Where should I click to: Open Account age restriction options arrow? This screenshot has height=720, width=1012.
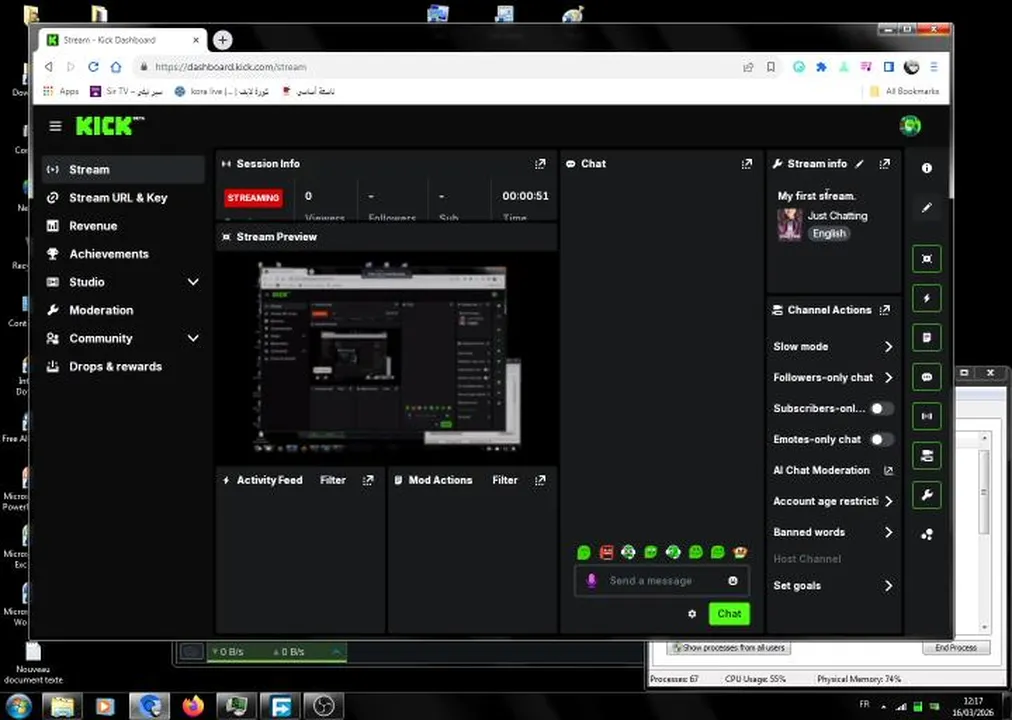[x=889, y=501]
